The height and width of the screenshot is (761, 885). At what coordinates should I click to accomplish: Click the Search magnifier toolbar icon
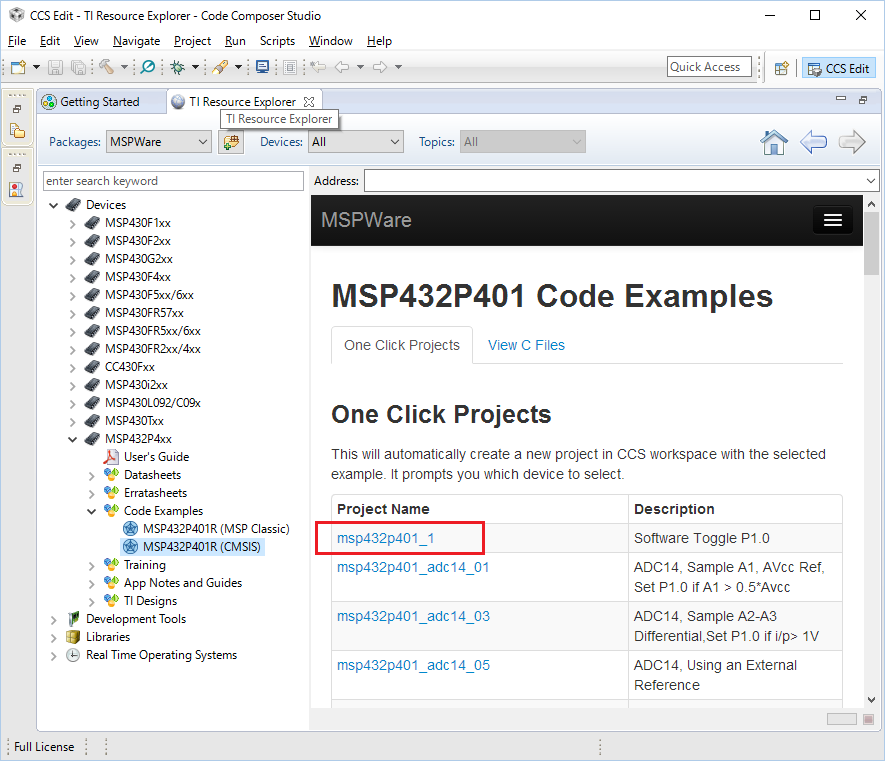(x=148, y=67)
